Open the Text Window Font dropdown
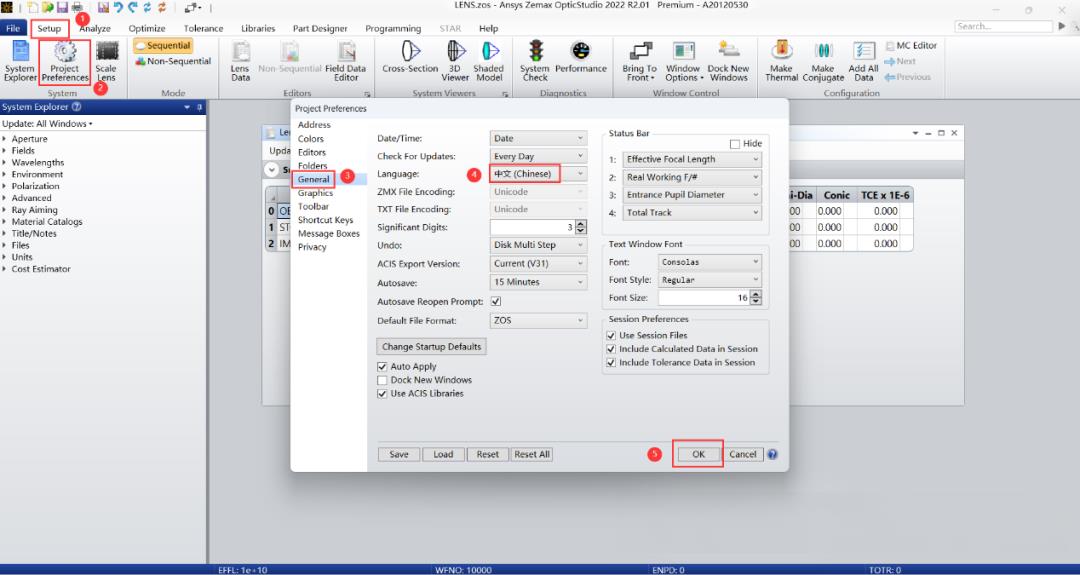The image size is (1080, 575). (709, 262)
